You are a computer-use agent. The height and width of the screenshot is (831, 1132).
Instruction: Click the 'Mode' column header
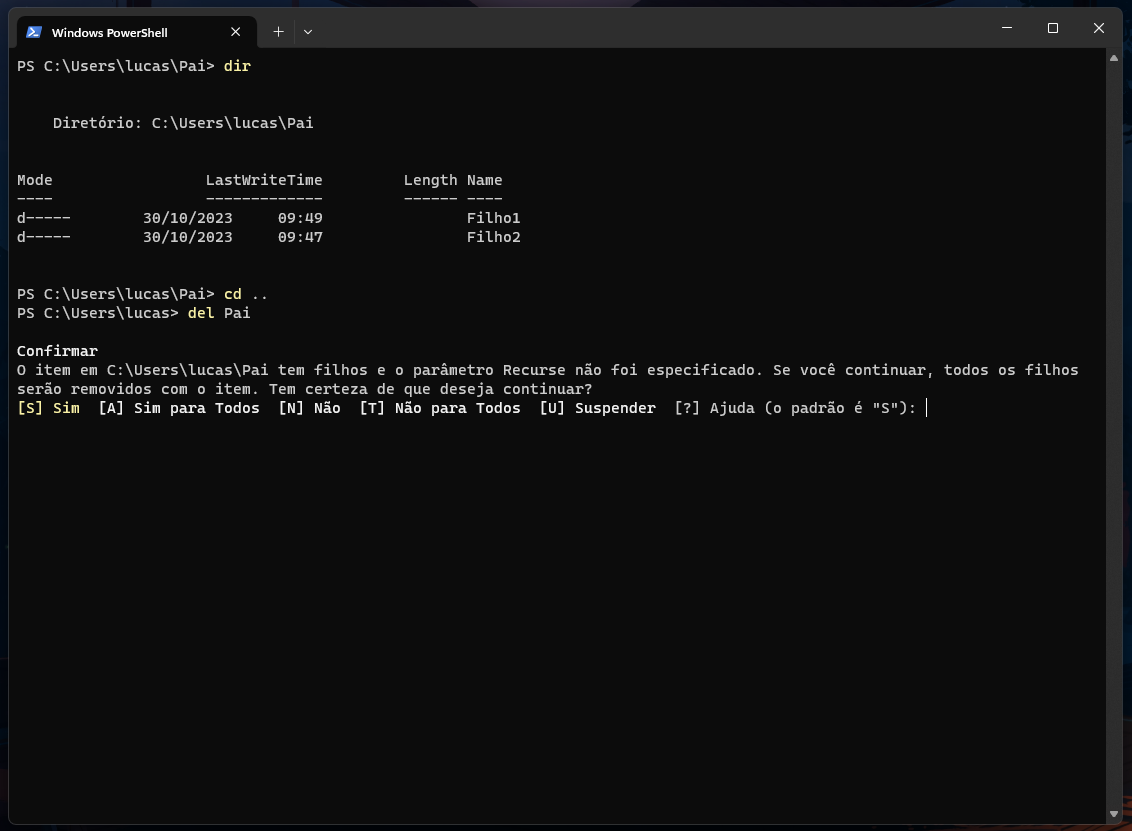coord(35,180)
